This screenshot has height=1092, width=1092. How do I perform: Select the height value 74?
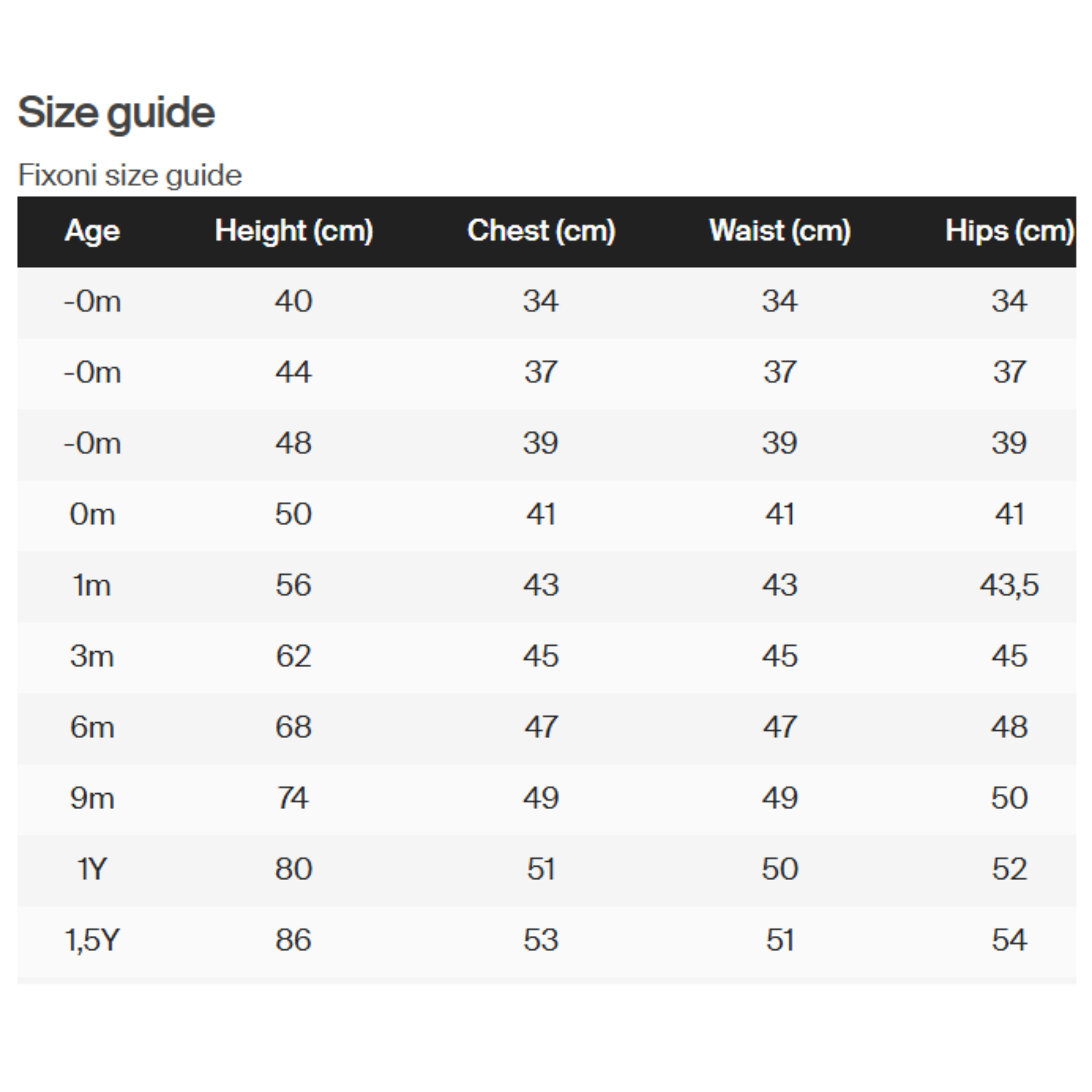293,798
